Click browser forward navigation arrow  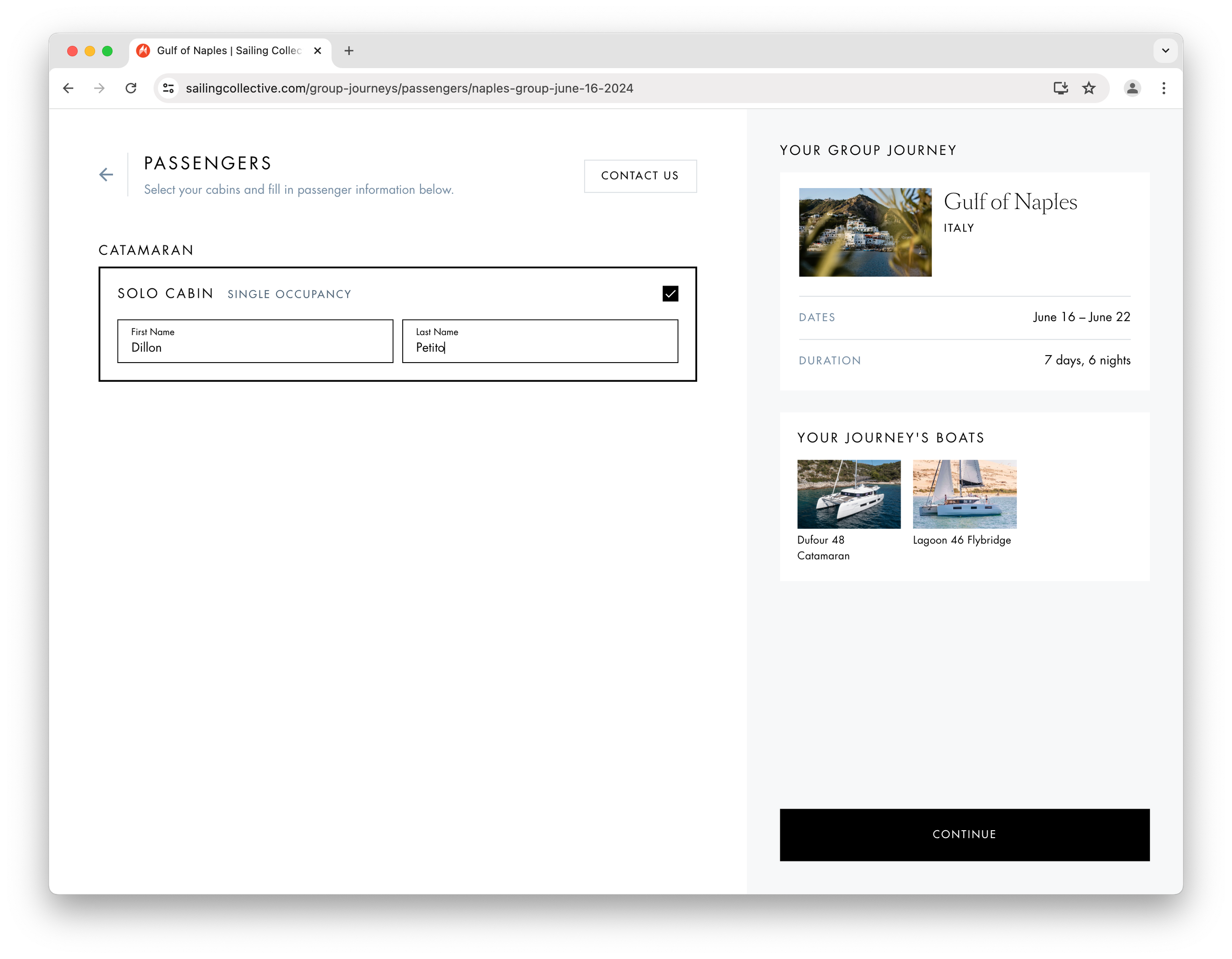(x=99, y=88)
